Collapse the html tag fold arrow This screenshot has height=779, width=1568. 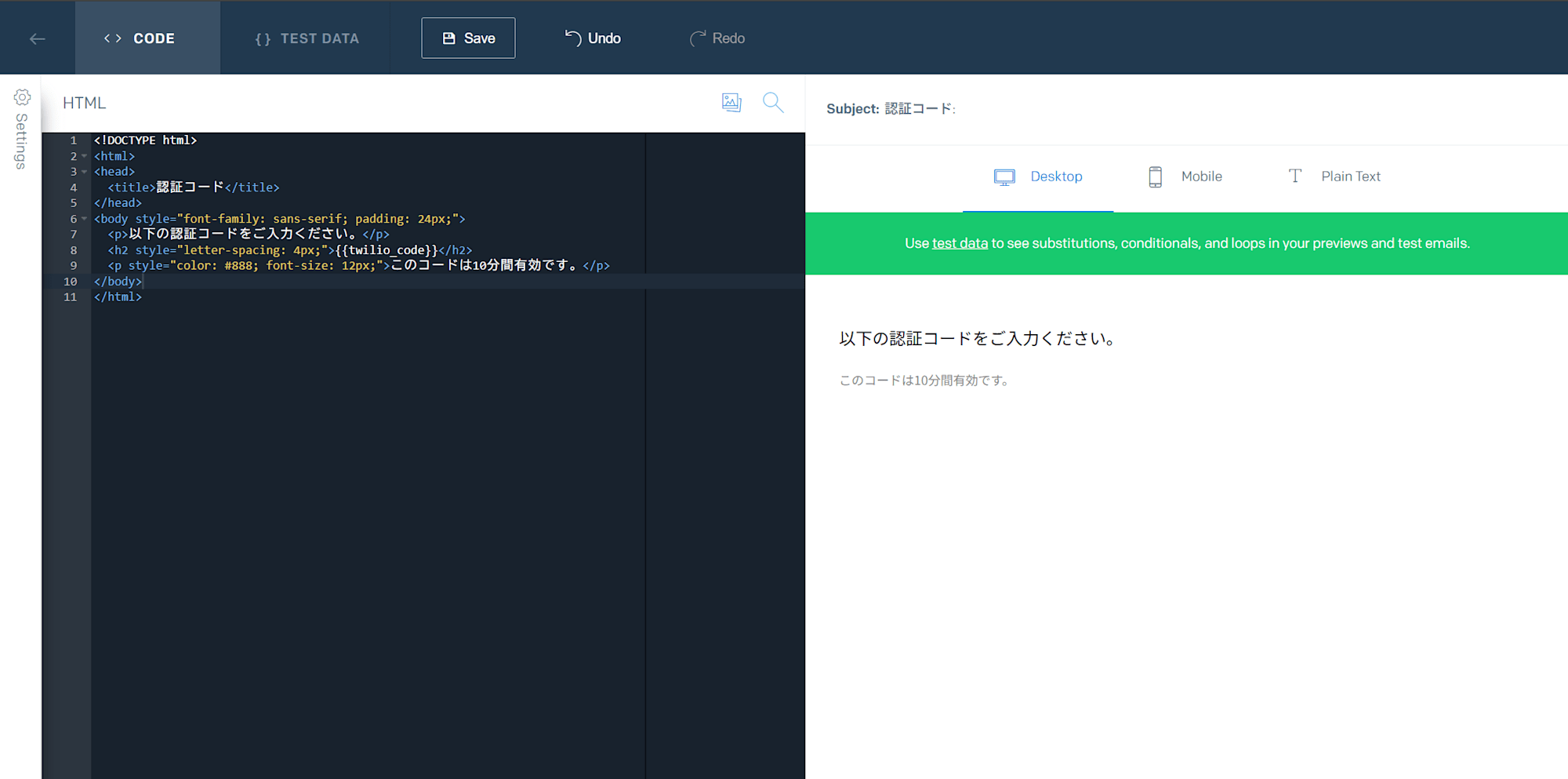tap(84, 156)
